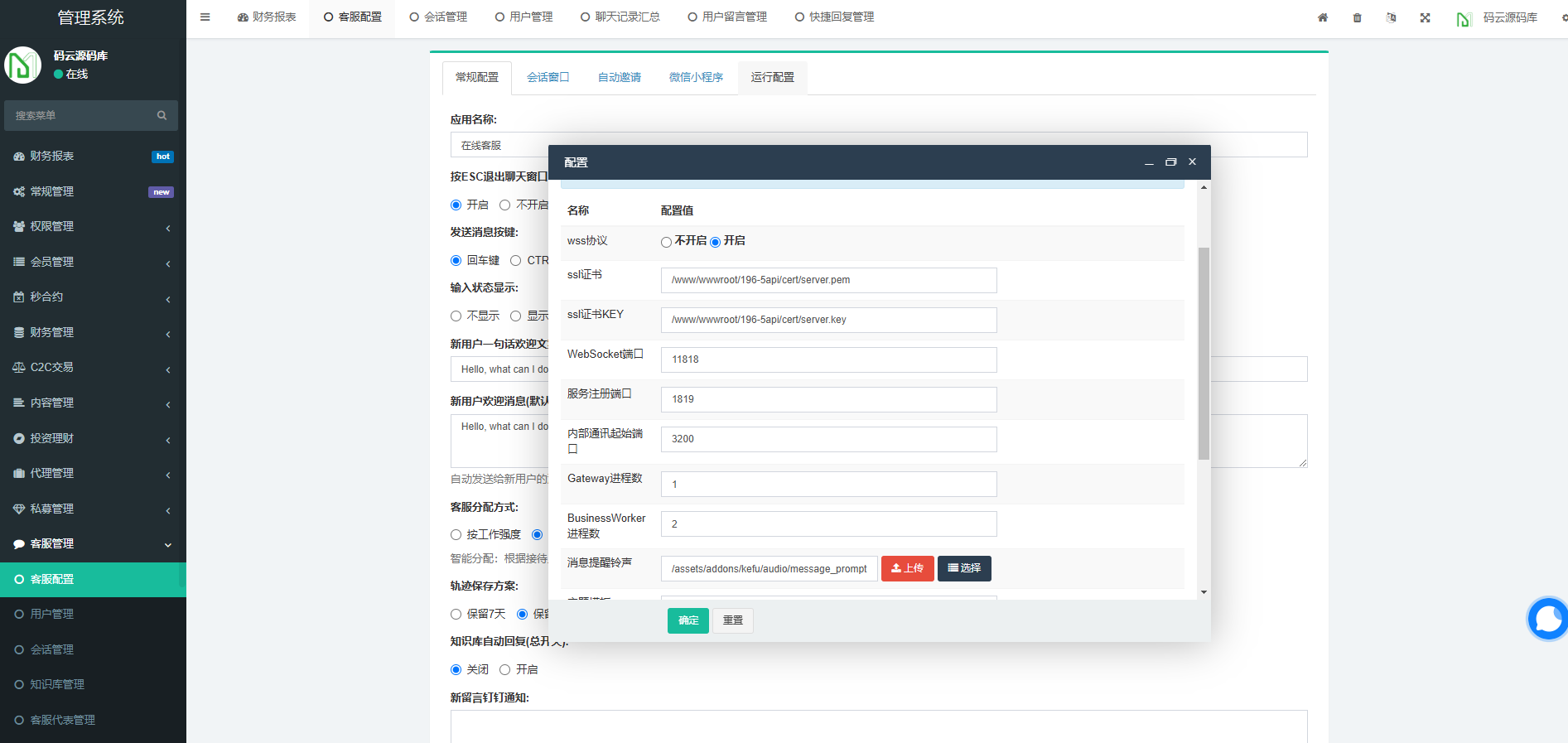This screenshot has width=1568, height=743.
Task: Click the dialog's vertical scrollbar thumb
Action: [1204, 352]
